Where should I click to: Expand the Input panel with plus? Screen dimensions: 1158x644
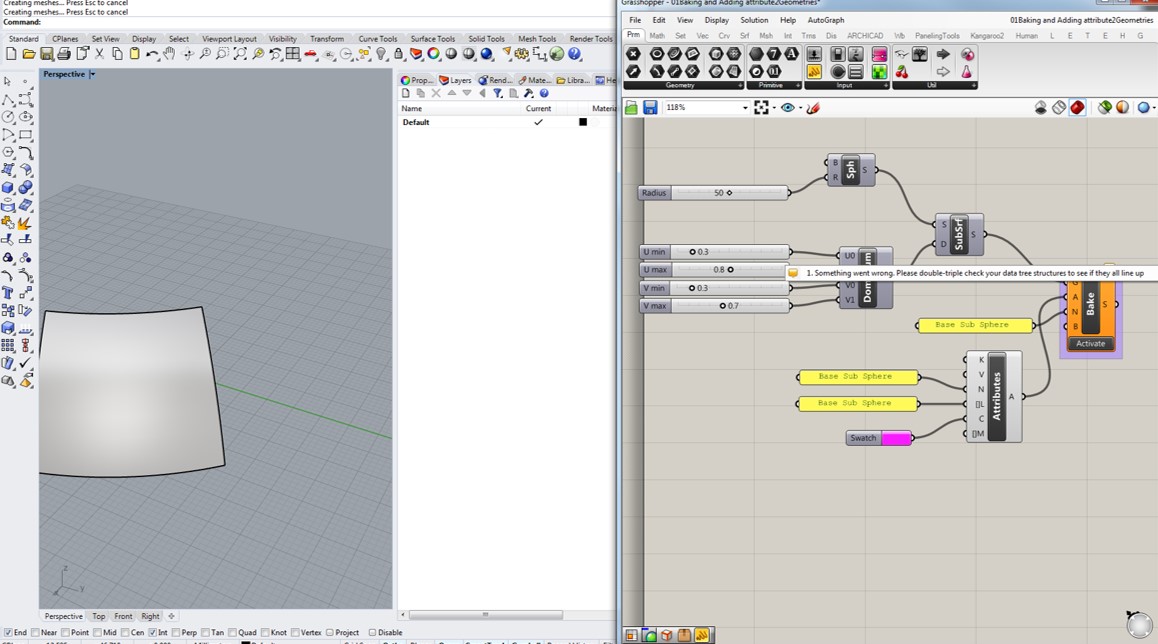pos(886,86)
